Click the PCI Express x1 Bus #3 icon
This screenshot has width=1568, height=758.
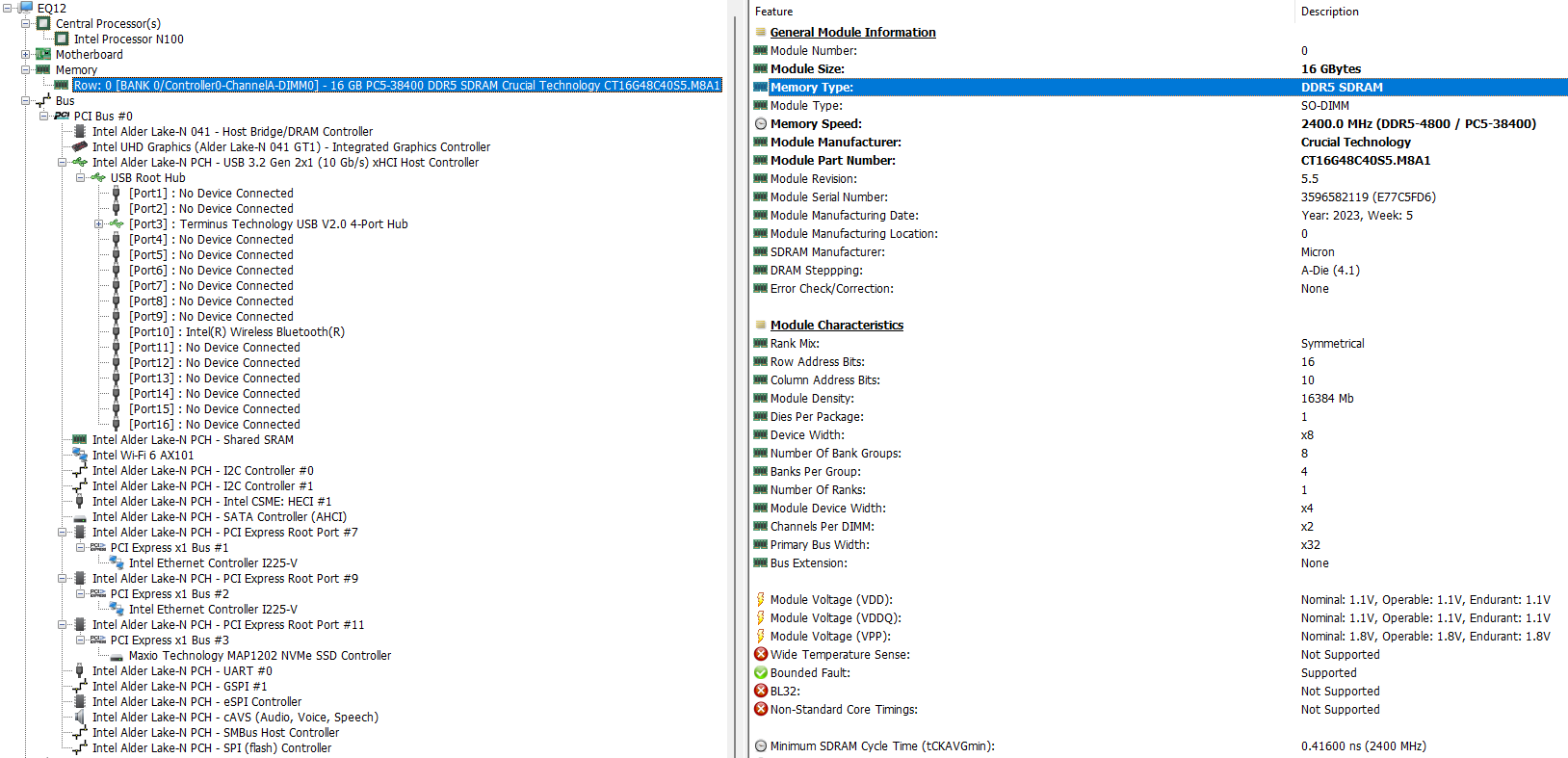coord(98,640)
